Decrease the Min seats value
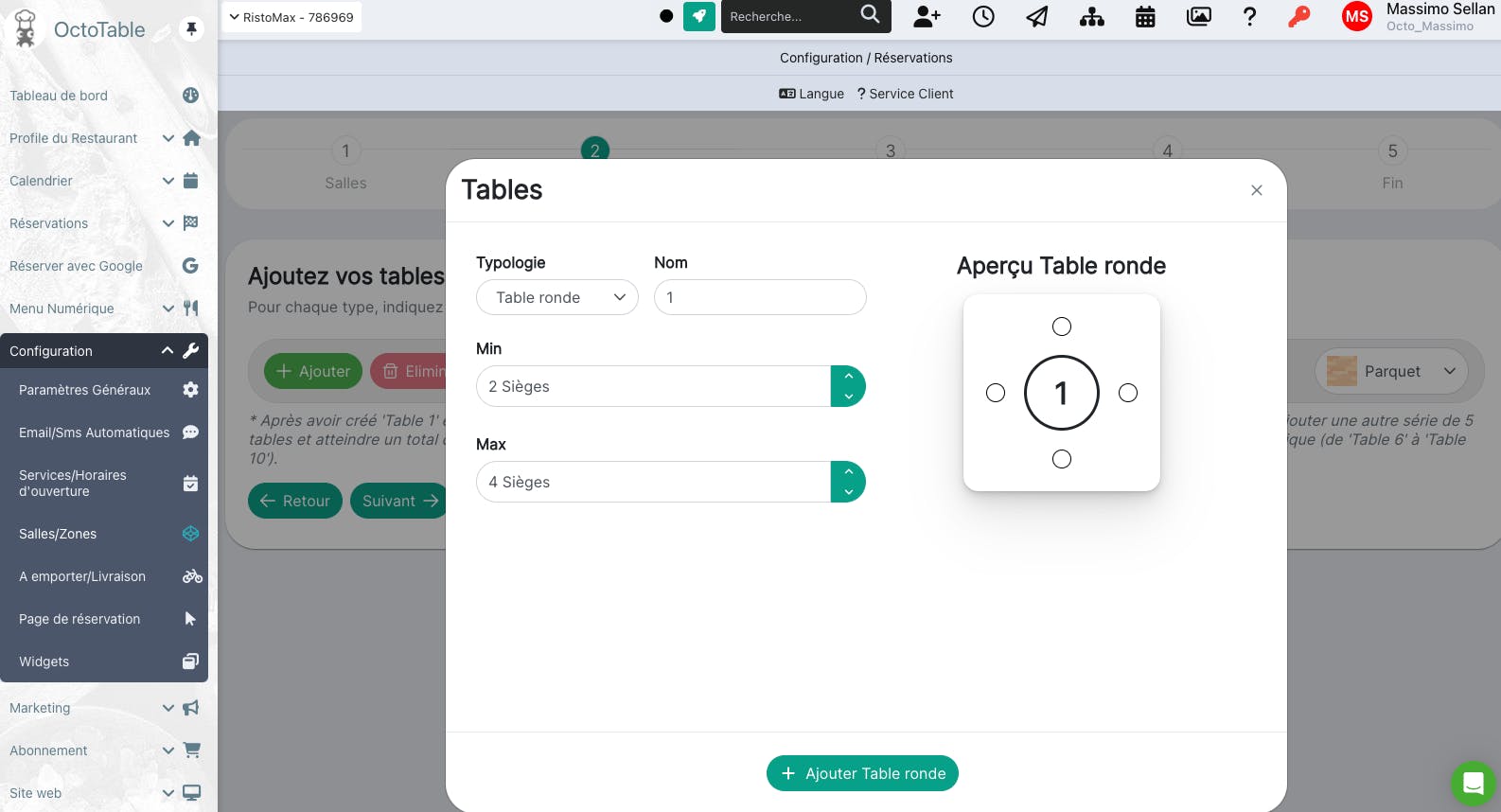The height and width of the screenshot is (812, 1501). click(x=849, y=397)
